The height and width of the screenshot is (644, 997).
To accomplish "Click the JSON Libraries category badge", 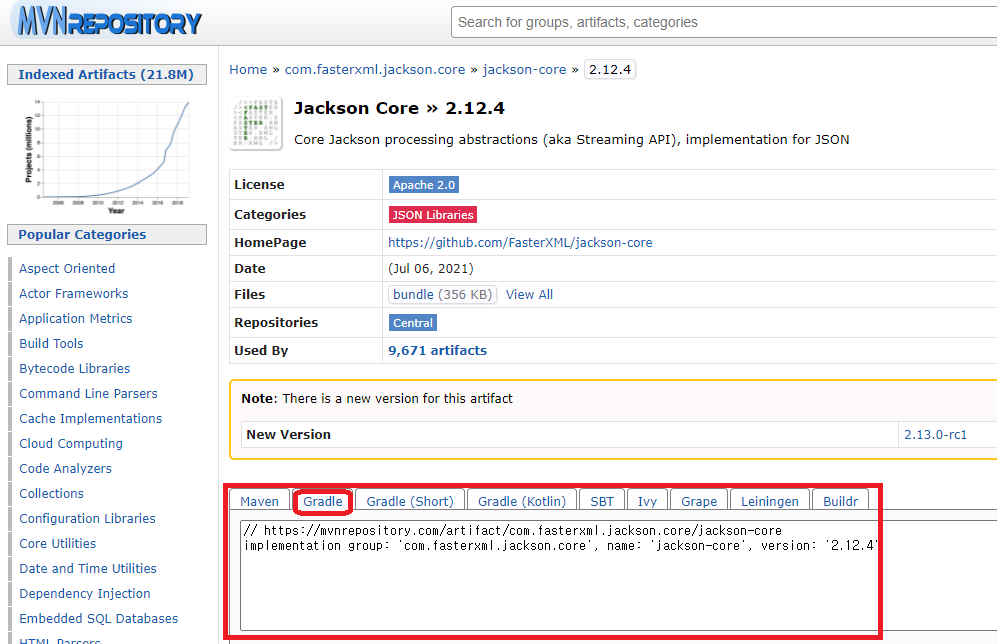I will (433, 215).
